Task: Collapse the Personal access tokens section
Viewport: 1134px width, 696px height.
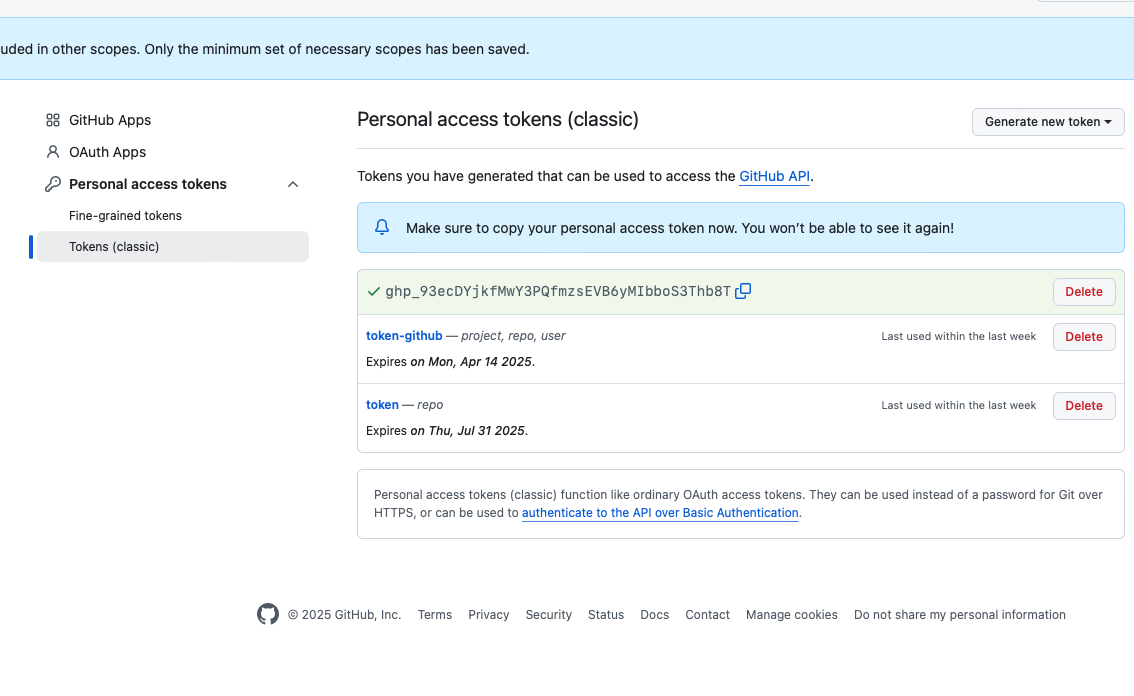Action: coord(293,184)
